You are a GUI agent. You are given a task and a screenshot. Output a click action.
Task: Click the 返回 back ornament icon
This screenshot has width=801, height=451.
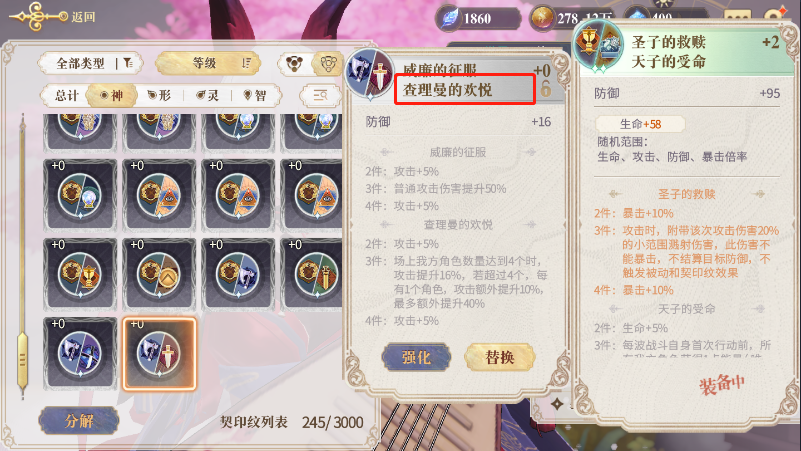[x=37, y=17]
